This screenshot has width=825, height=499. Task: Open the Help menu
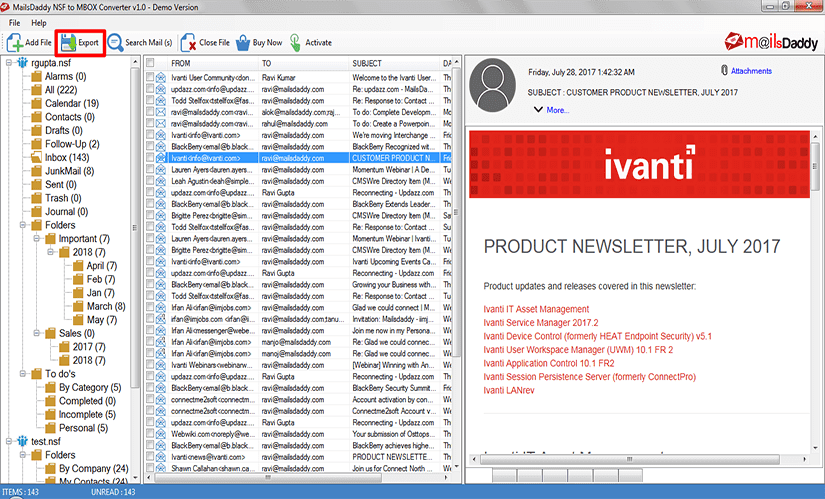click(38, 23)
